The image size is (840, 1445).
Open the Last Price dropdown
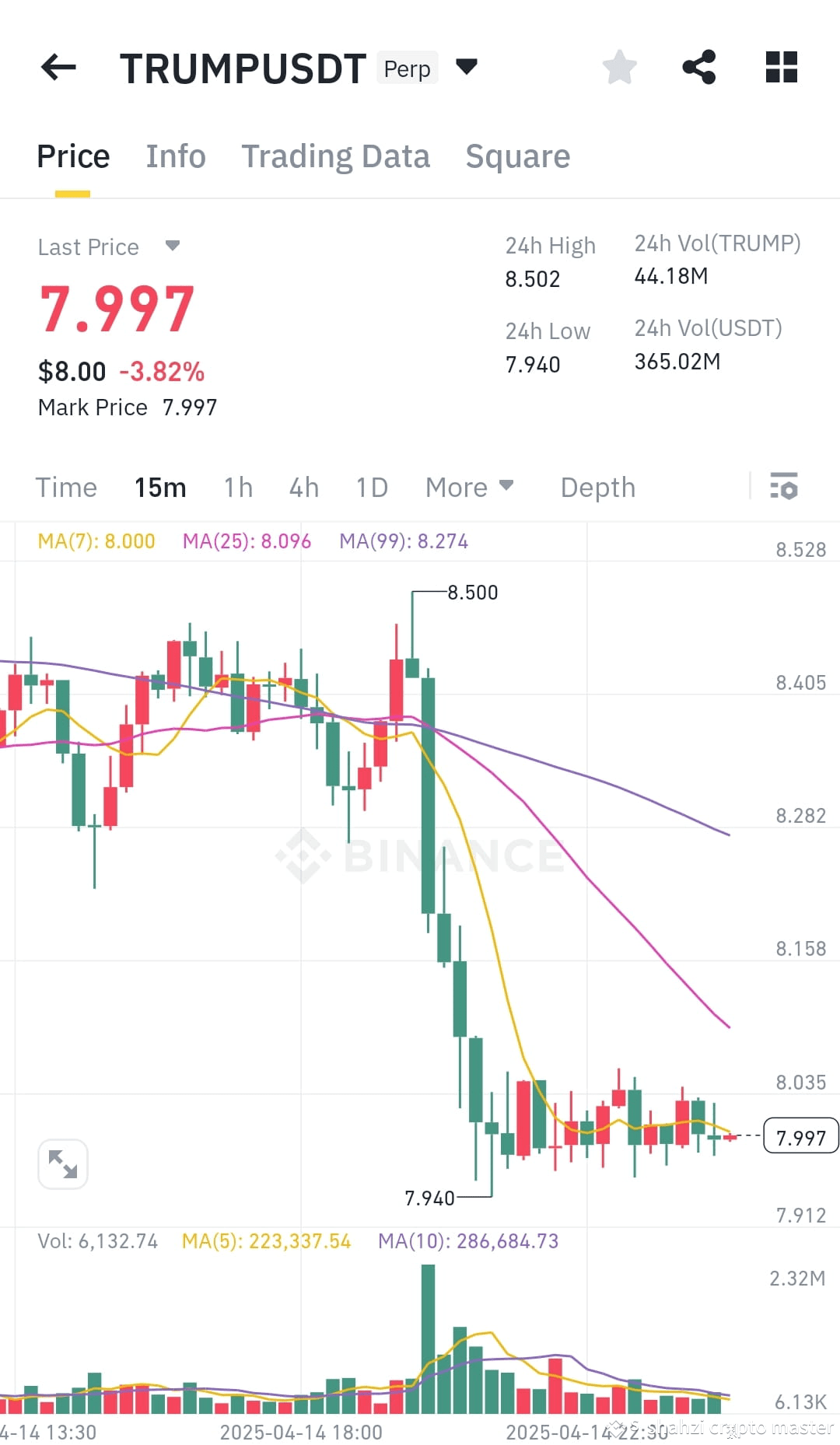coord(173,247)
